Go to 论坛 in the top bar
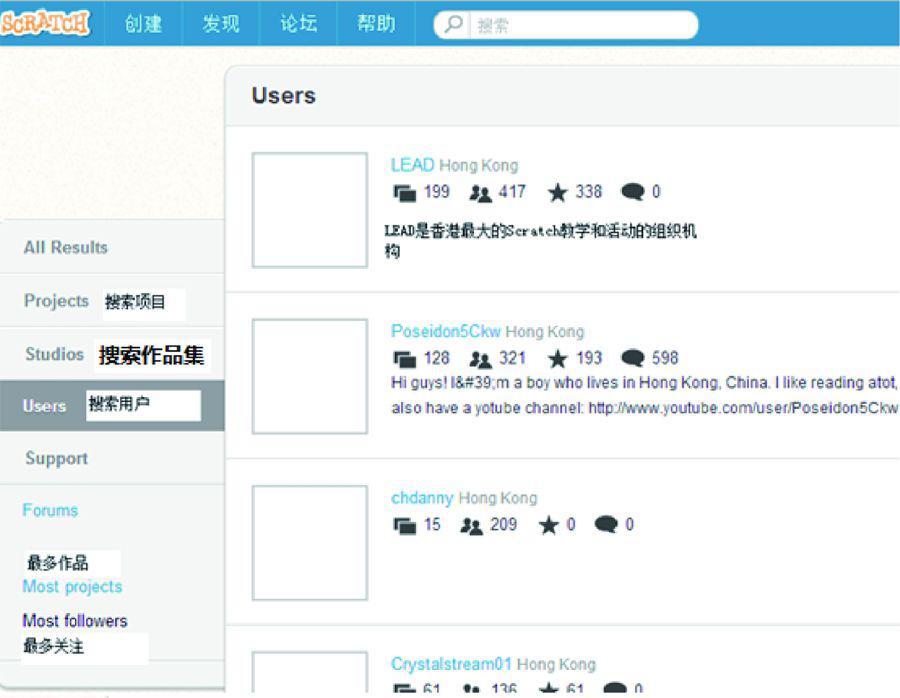900x698 pixels. [298, 24]
